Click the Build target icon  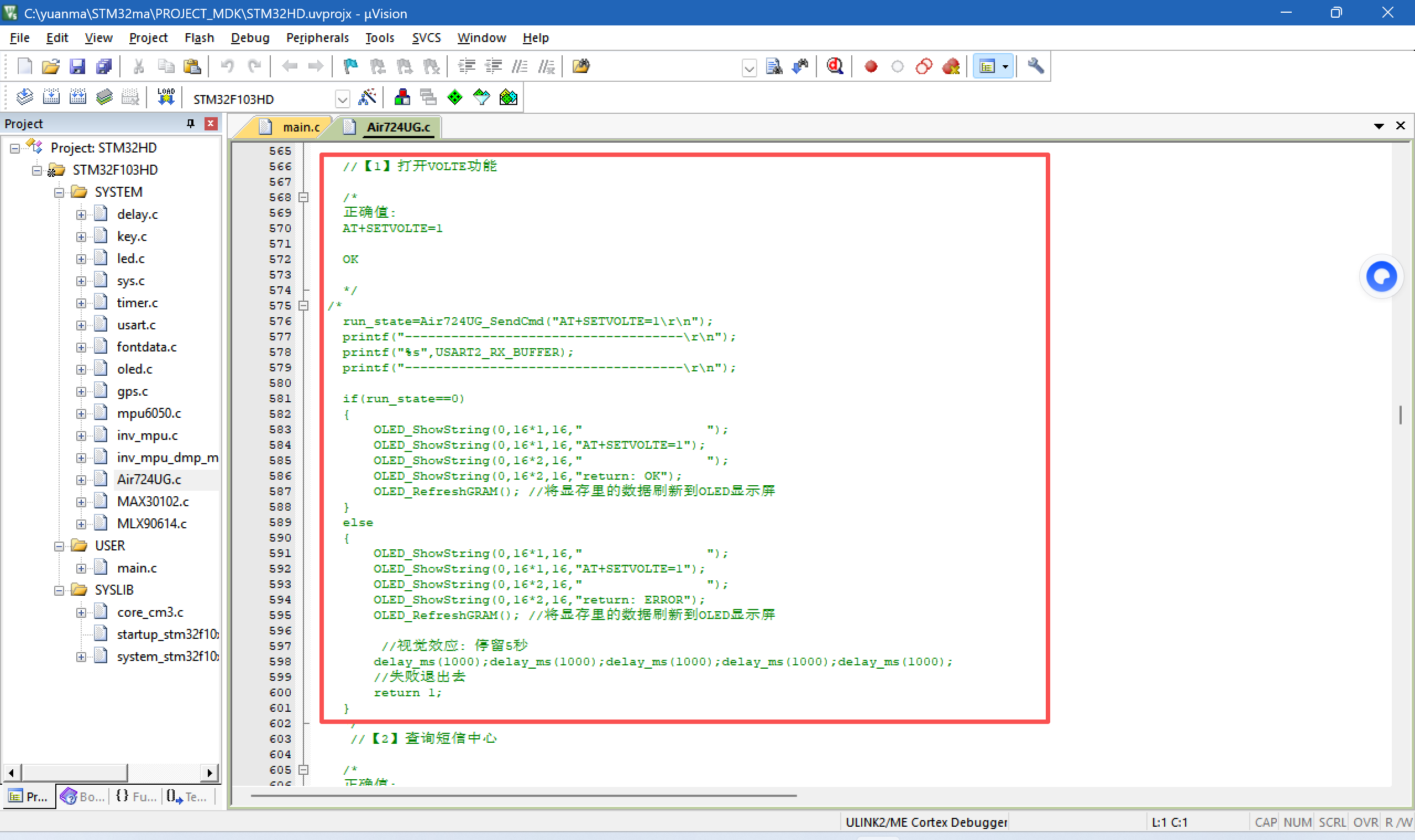tap(51, 97)
